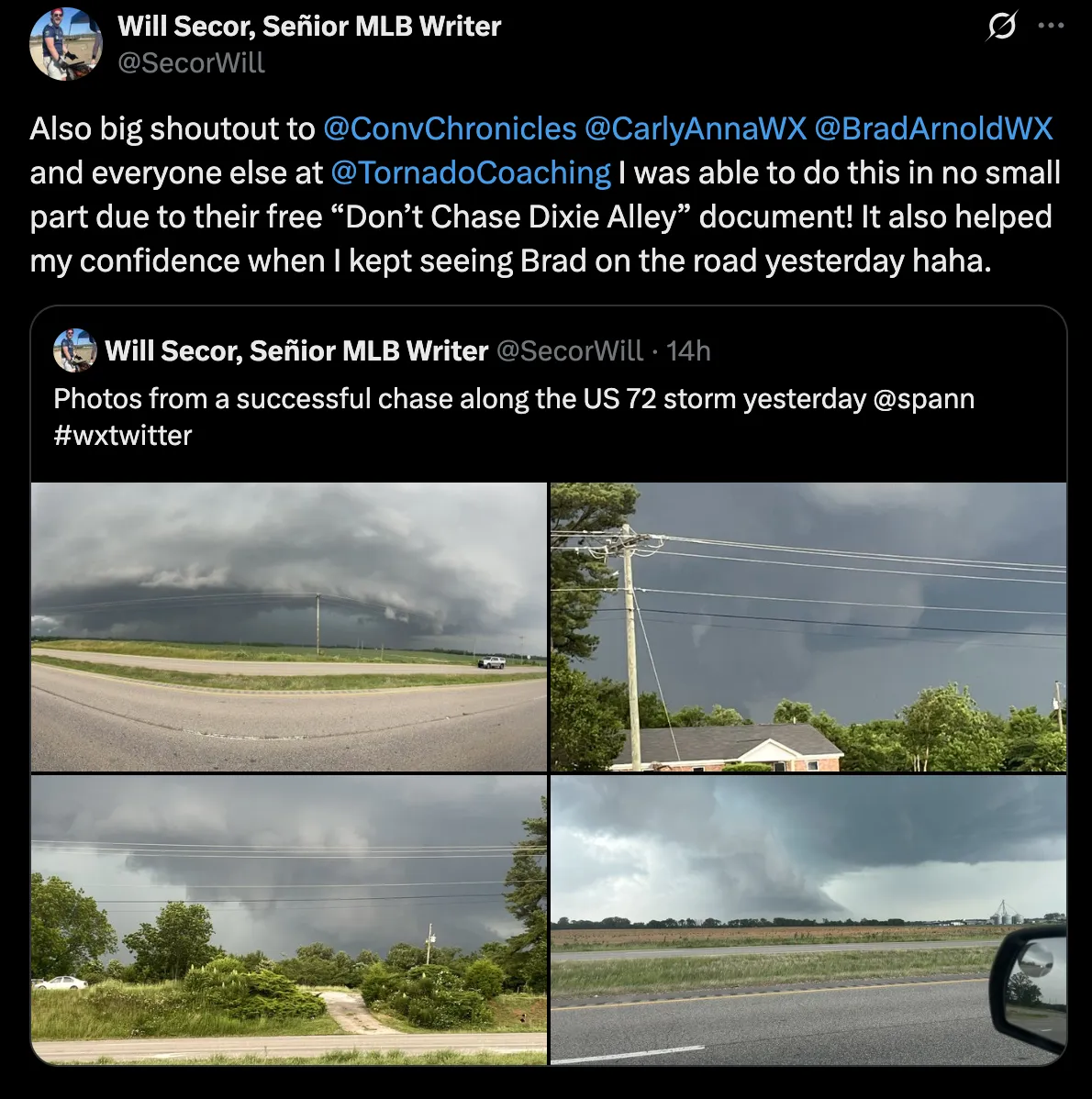This screenshot has width=1092, height=1099.
Task: Click the @SecorWill handle under author name
Action: [192, 62]
